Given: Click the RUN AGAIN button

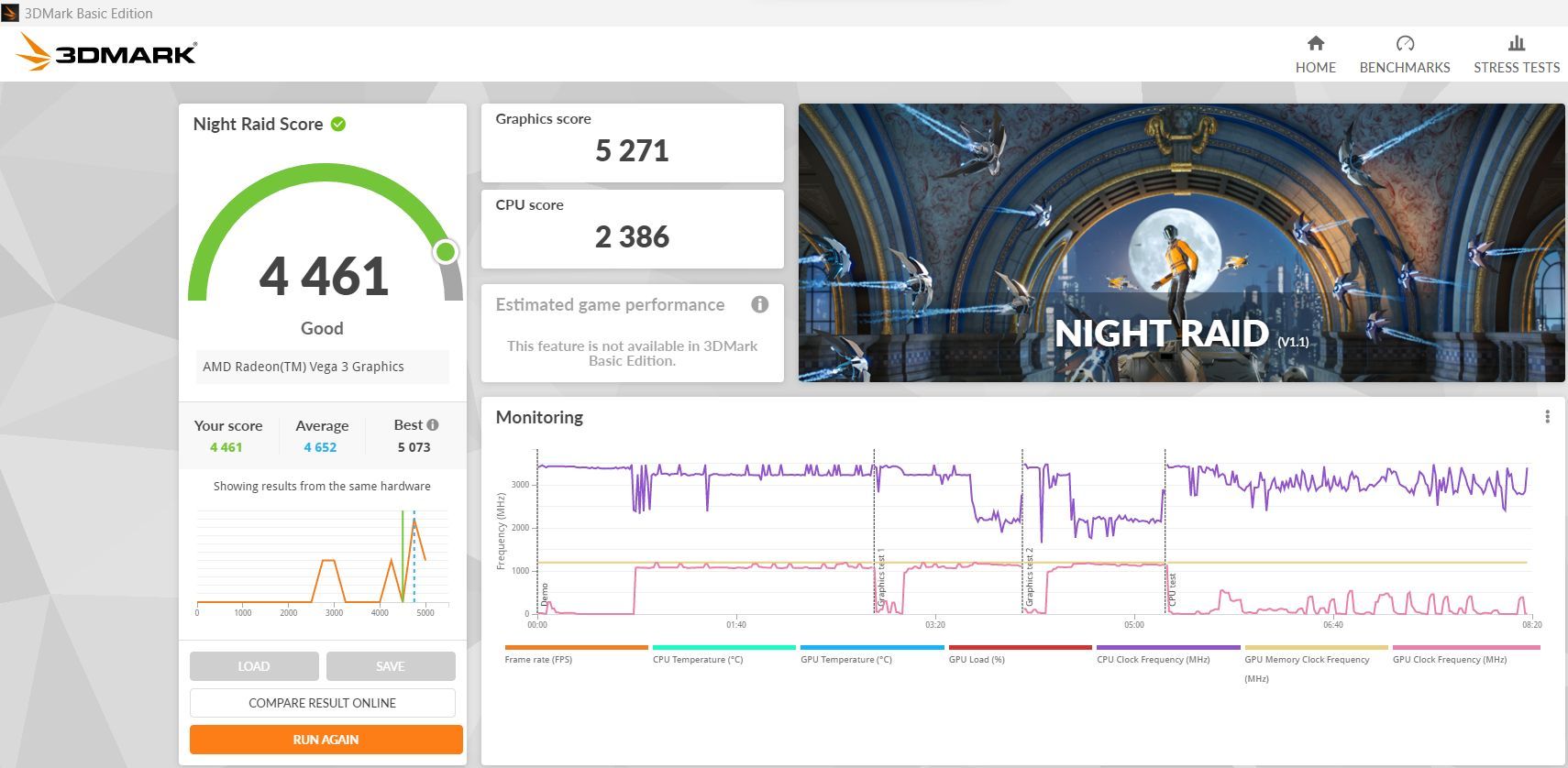Looking at the screenshot, I should click(326, 740).
